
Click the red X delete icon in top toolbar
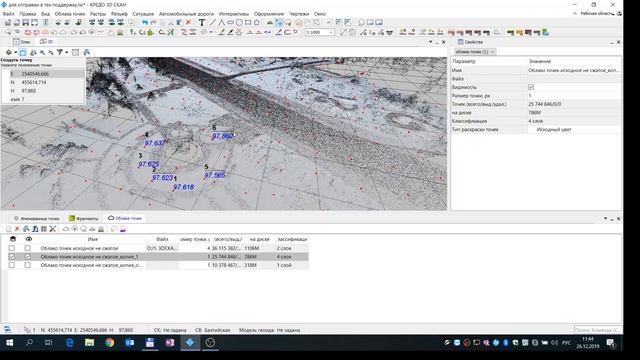189,22
